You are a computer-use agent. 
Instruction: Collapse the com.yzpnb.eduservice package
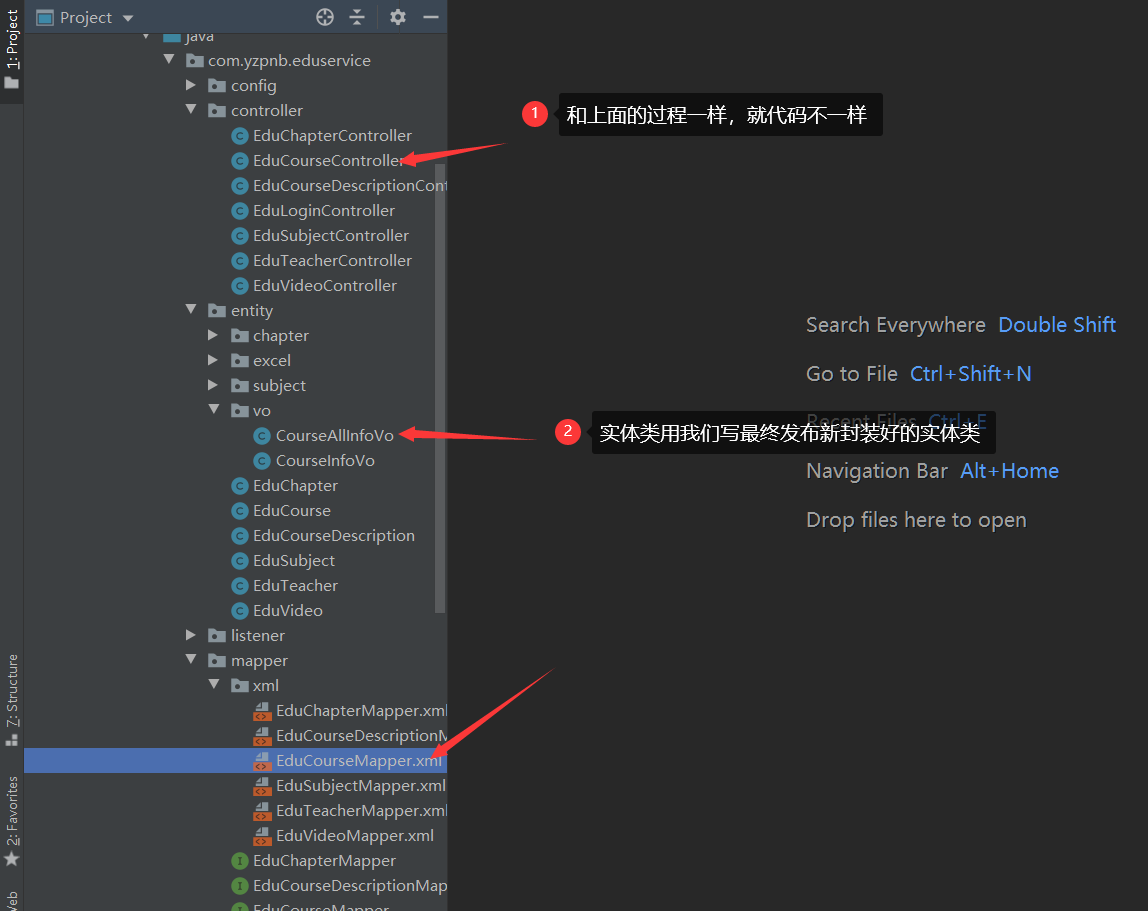(x=170, y=59)
